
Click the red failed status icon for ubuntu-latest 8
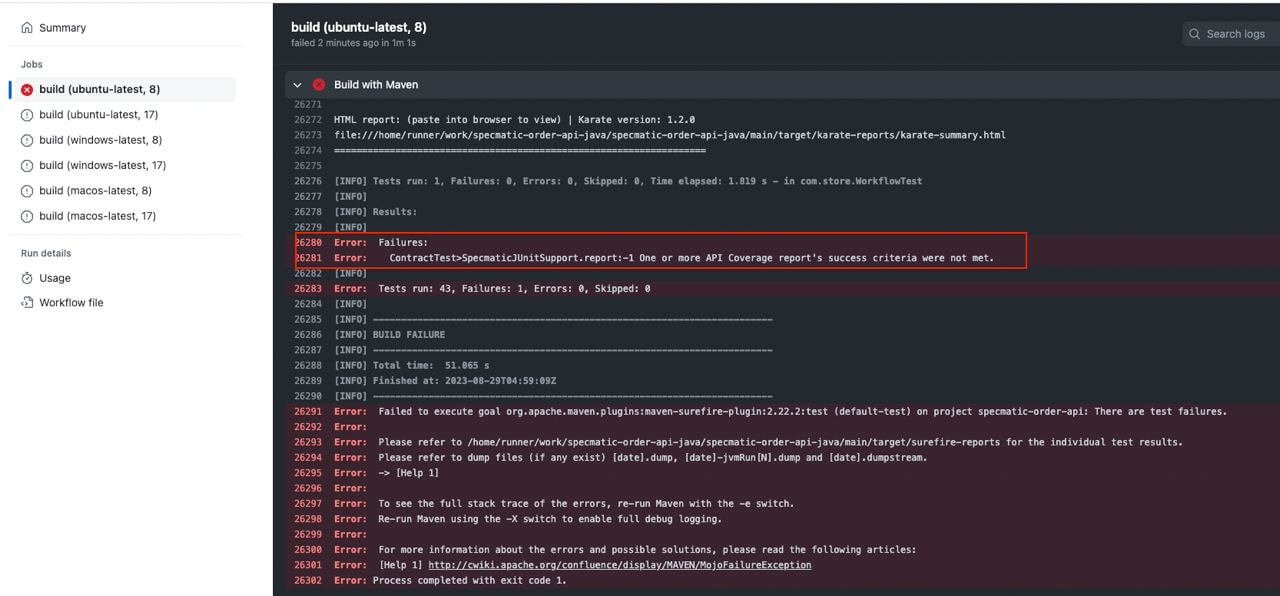[27, 89]
